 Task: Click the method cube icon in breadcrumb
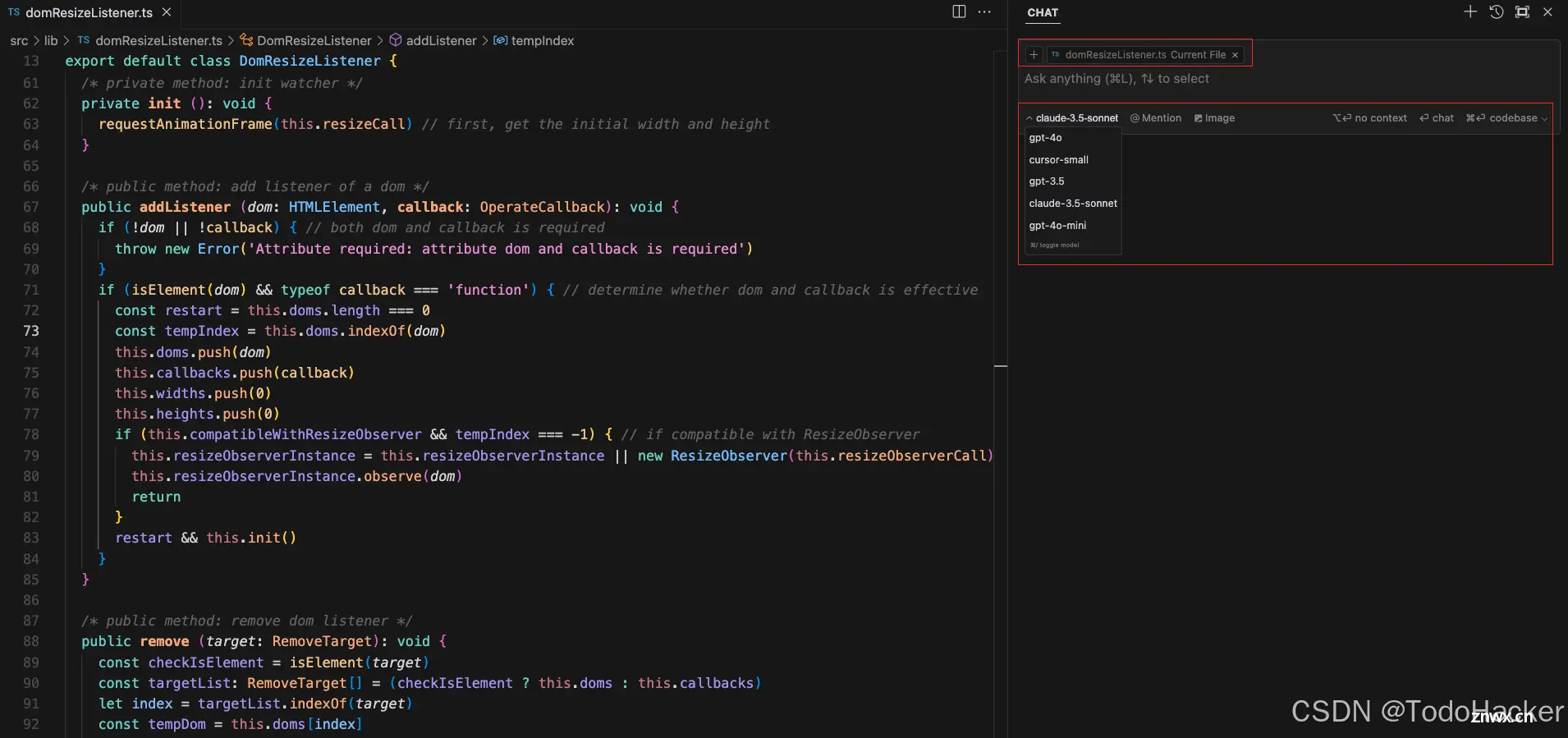[396, 40]
